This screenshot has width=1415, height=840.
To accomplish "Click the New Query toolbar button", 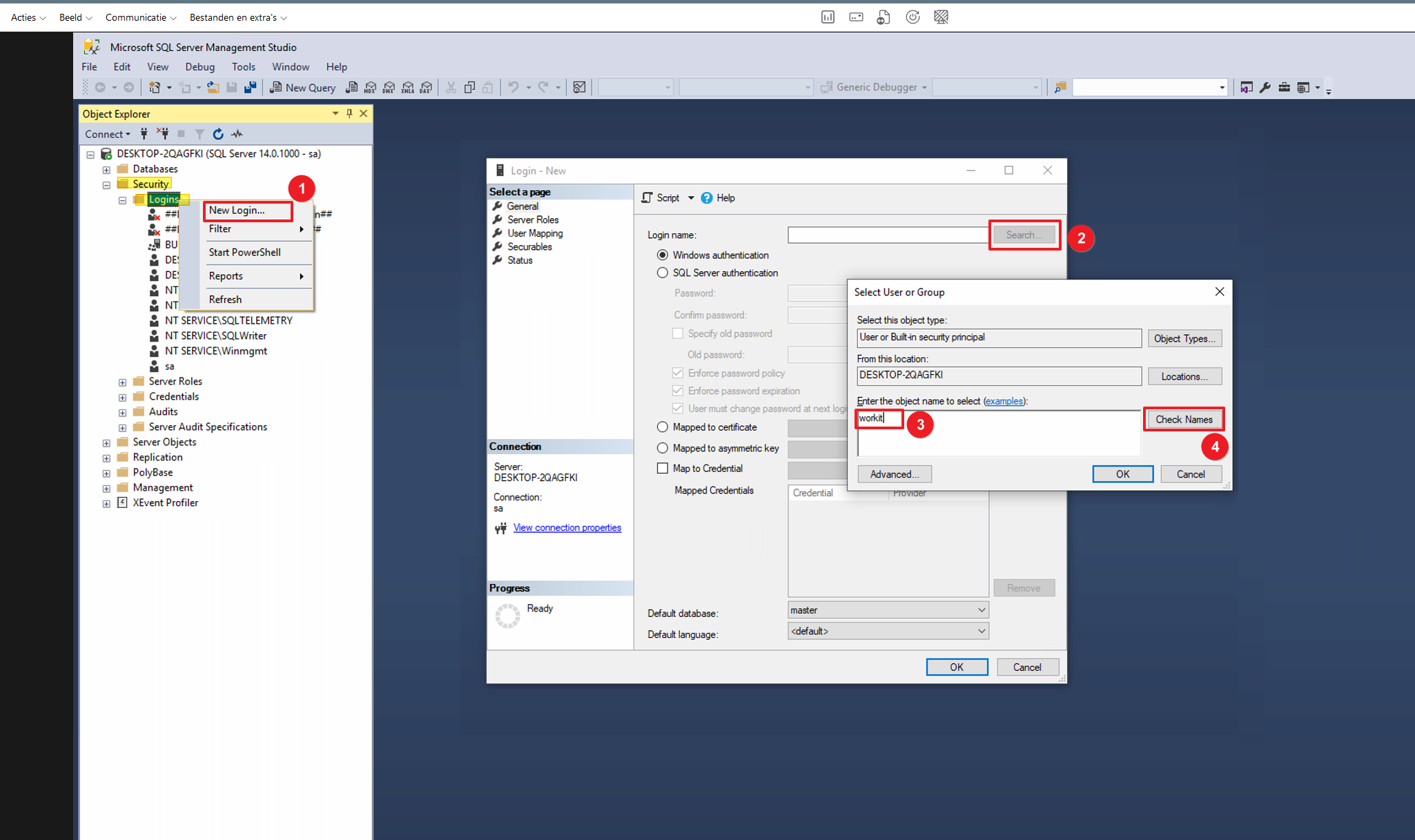I will [303, 87].
